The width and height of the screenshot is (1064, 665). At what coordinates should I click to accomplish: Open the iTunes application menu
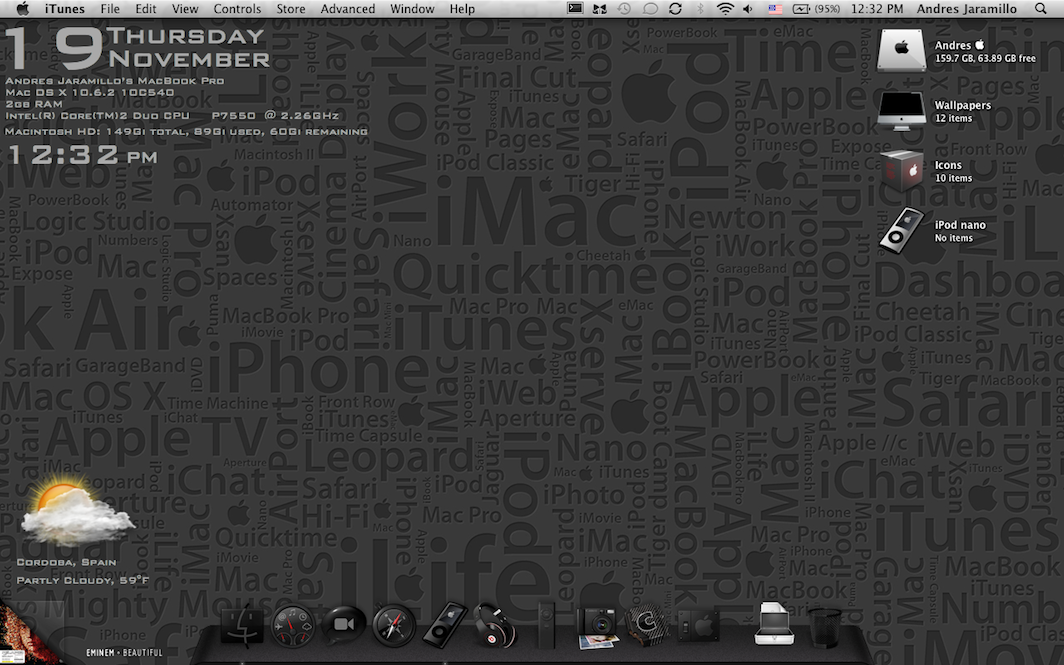[x=64, y=9]
